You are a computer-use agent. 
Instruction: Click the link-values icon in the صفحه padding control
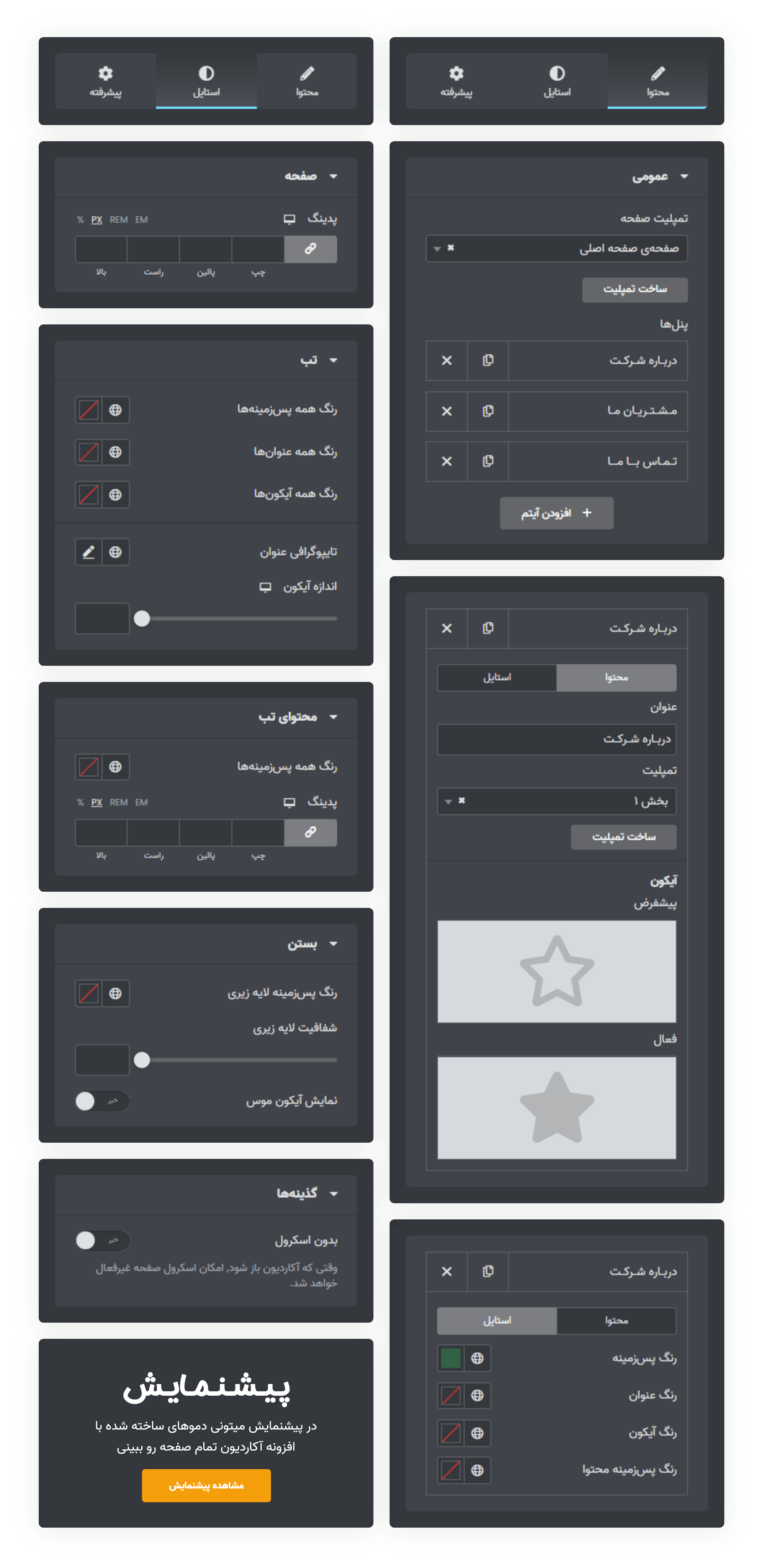coord(310,249)
